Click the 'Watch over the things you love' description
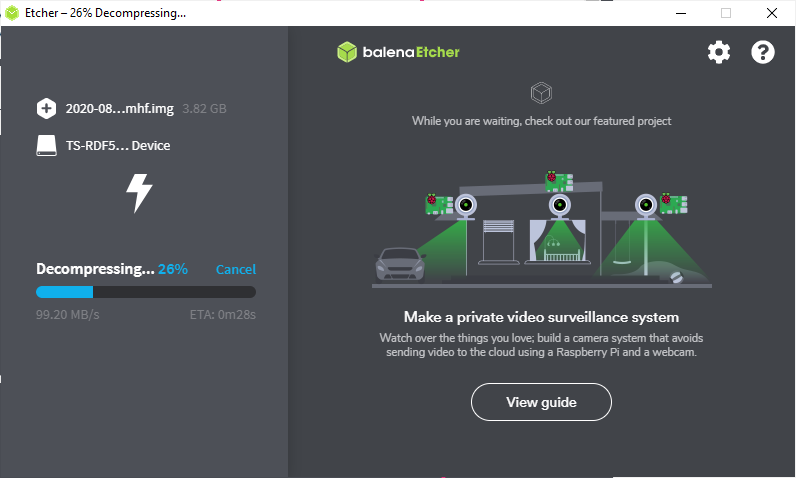796x478 pixels. [x=541, y=345]
